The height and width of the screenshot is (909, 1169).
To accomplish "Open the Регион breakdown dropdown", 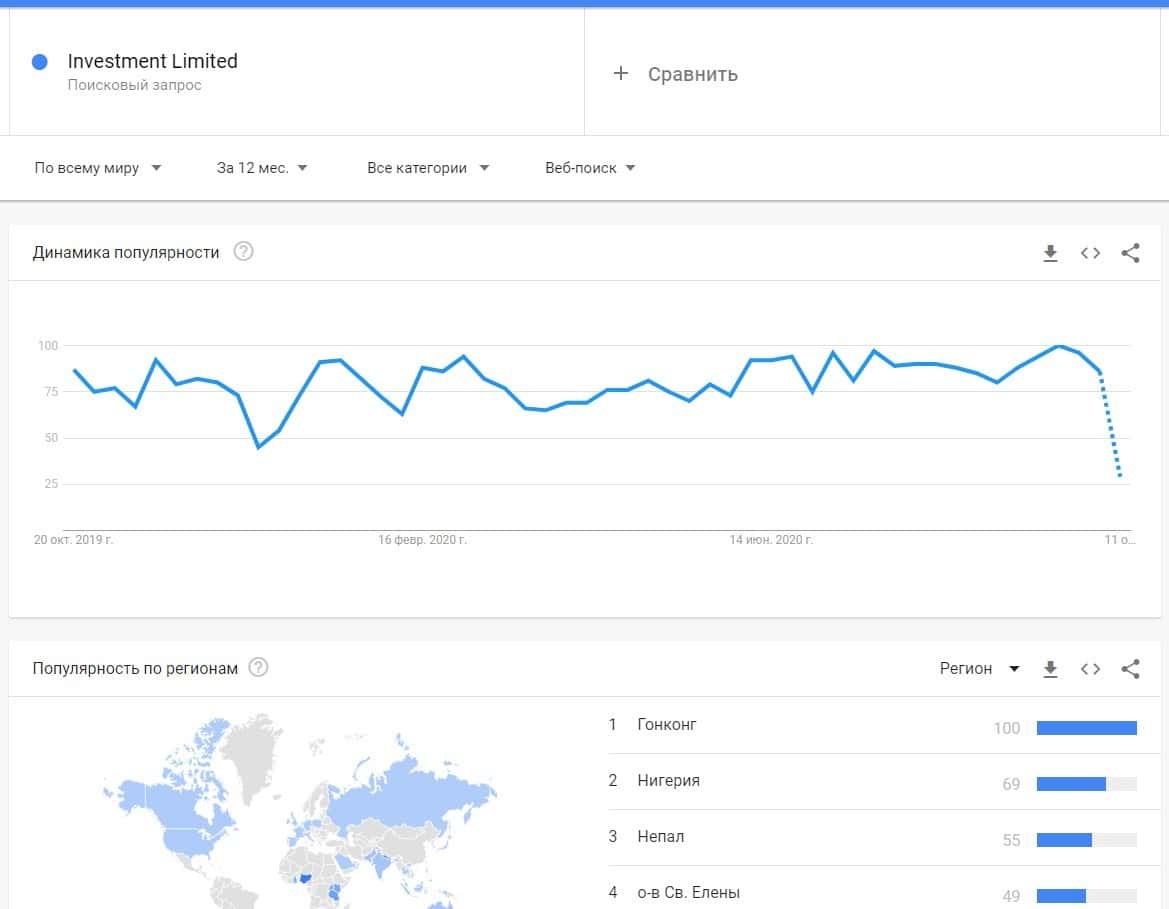I will click(979, 669).
